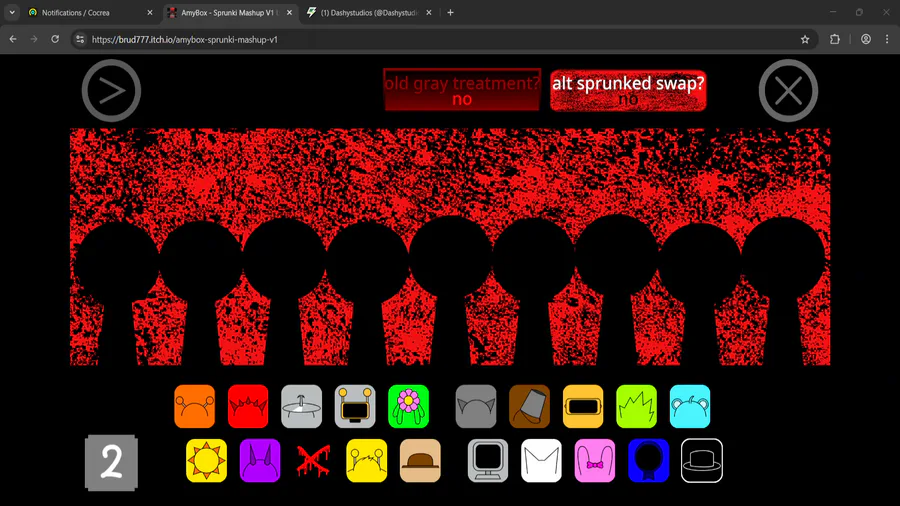Select the gray cat ears character icon
Viewport: 900px width, 506px height.
pyautogui.click(x=476, y=406)
